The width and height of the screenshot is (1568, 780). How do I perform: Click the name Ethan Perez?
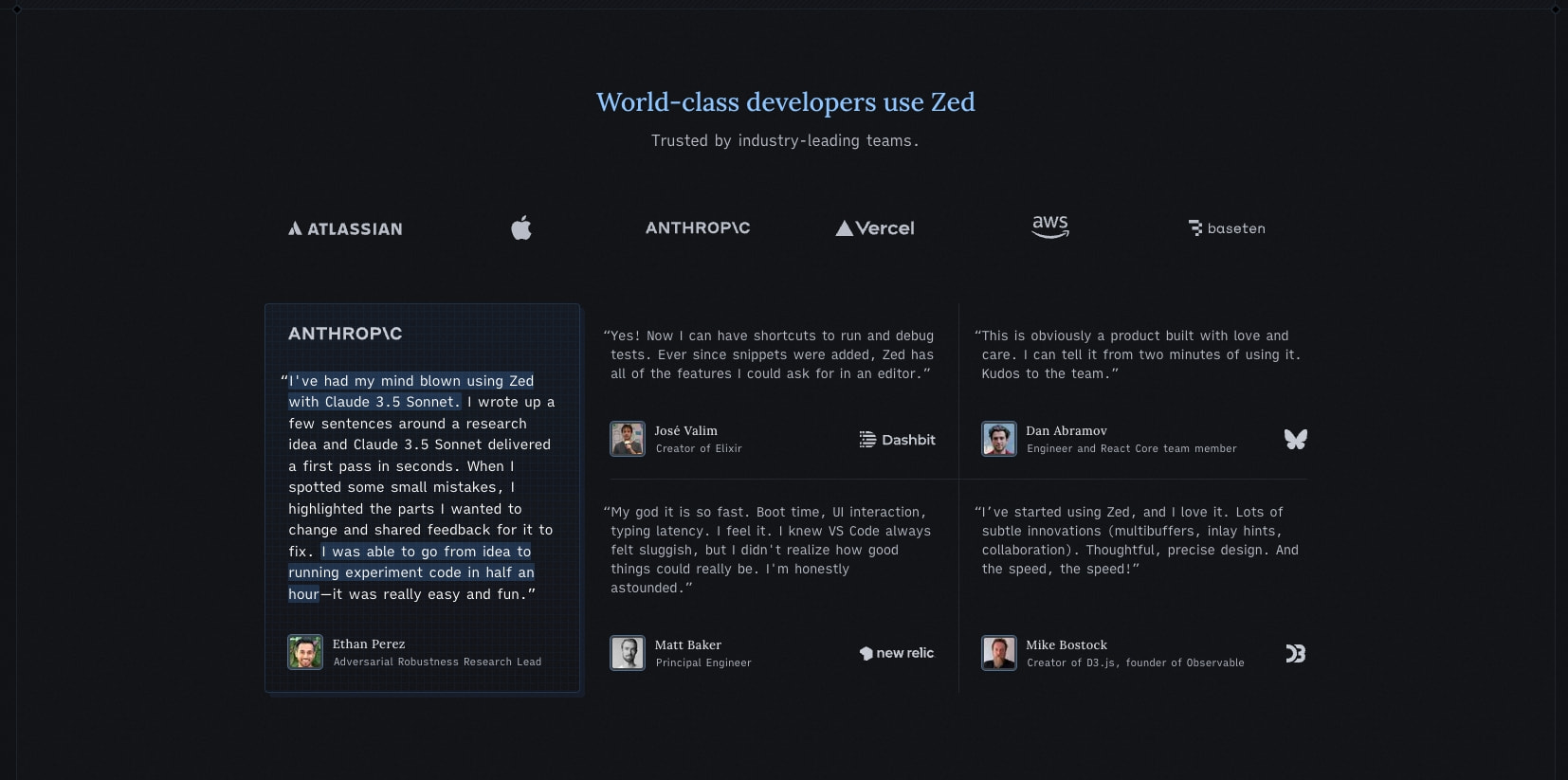point(369,644)
